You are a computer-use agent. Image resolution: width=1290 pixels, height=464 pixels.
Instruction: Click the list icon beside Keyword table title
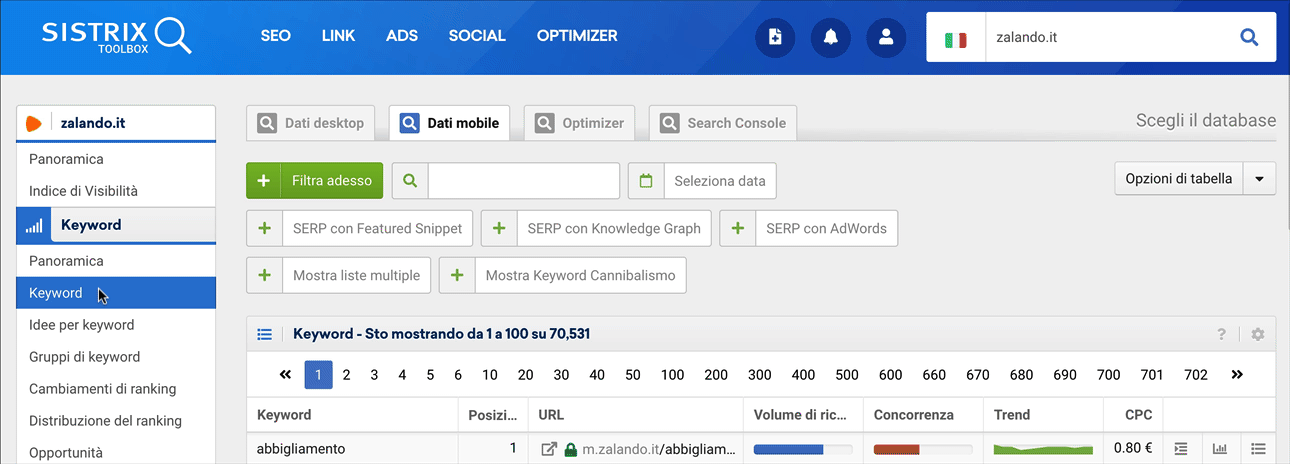pos(265,334)
